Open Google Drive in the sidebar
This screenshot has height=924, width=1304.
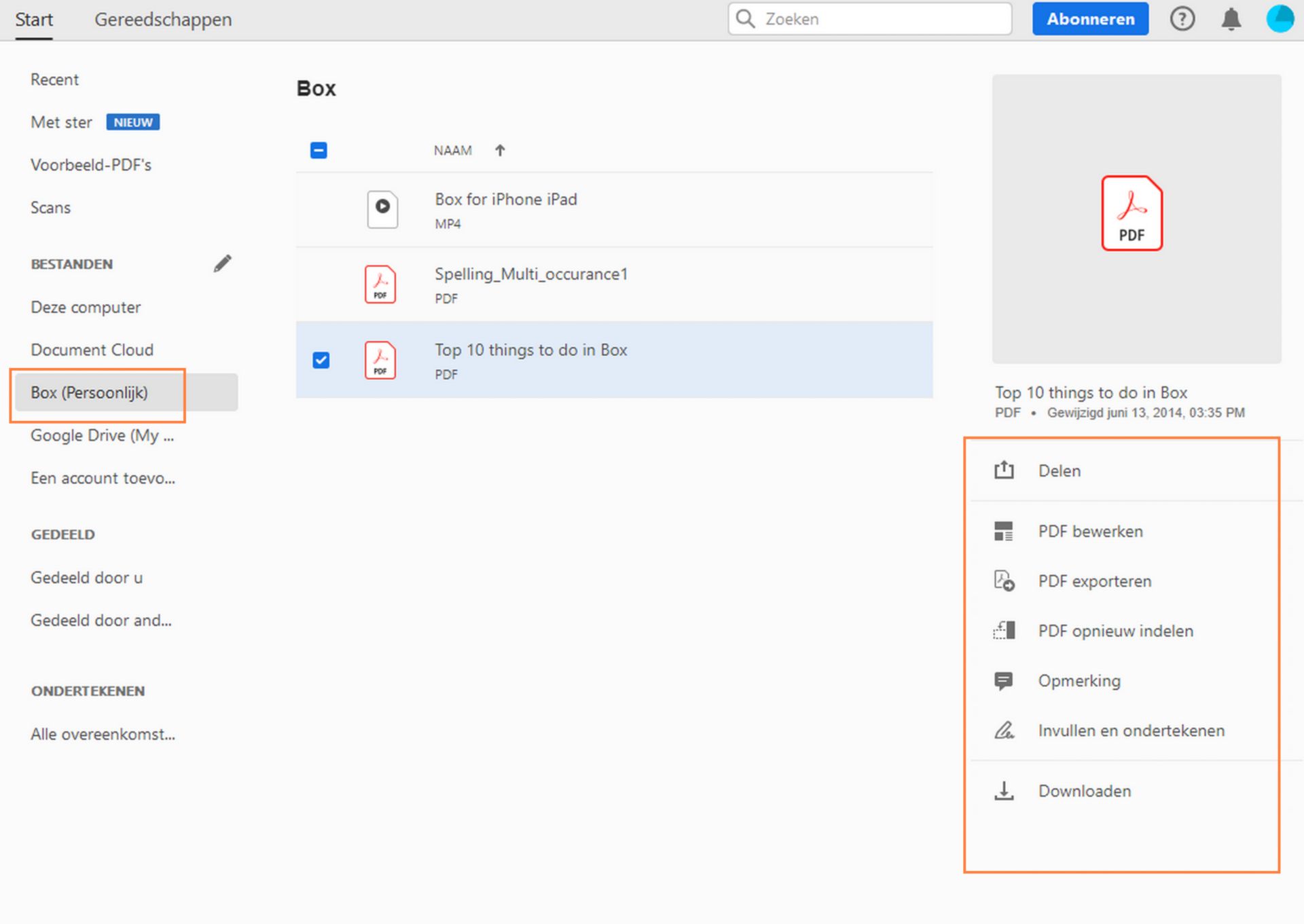(x=102, y=435)
